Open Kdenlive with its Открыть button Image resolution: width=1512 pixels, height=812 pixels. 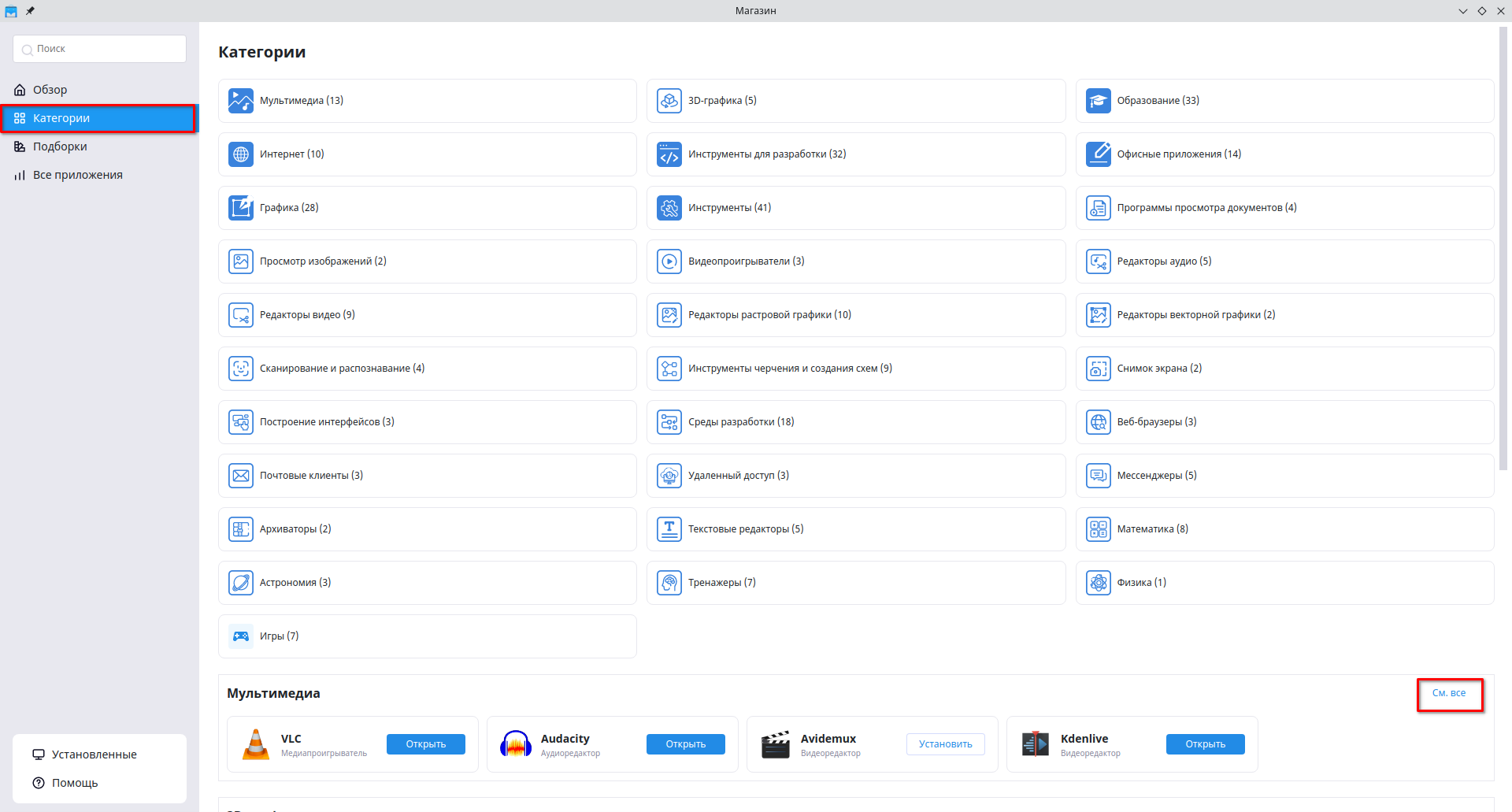1205,744
